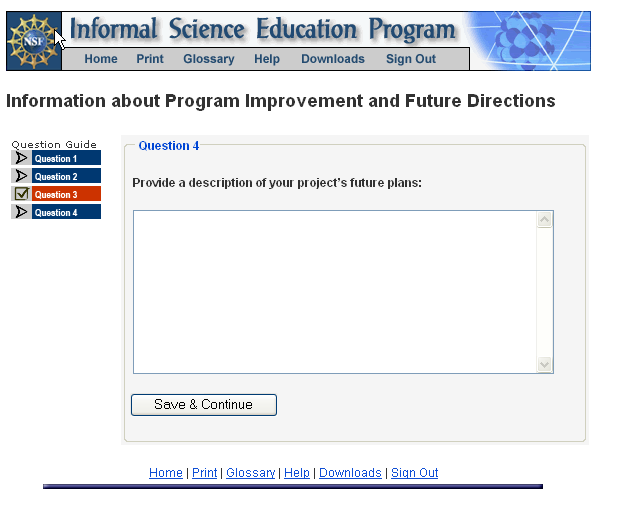Click the text area's scroll up arrow

(x=545, y=220)
